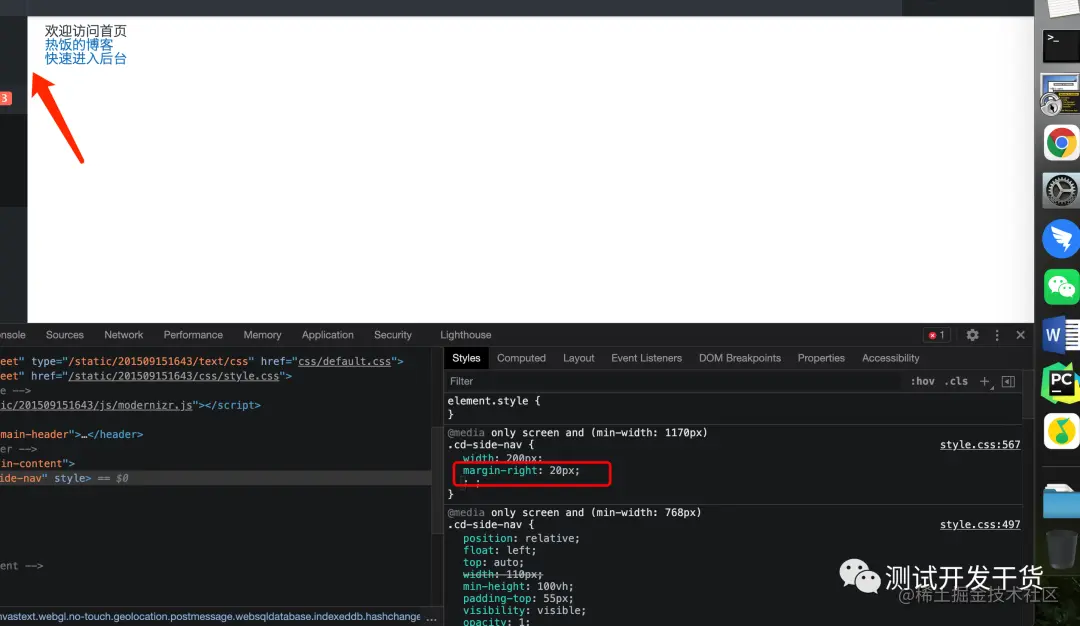Viewport: 1080px width, 626px height.
Task: Open the Downloads folder in dock
Action: point(1061,501)
